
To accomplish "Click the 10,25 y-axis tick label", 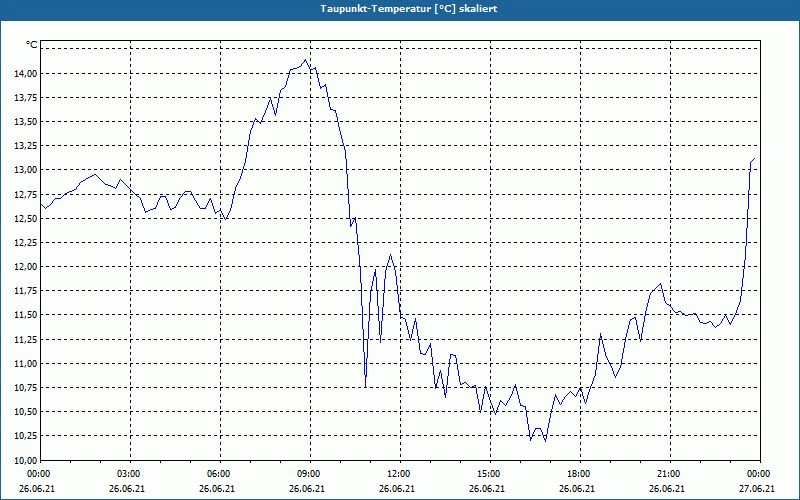I will point(24,436).
